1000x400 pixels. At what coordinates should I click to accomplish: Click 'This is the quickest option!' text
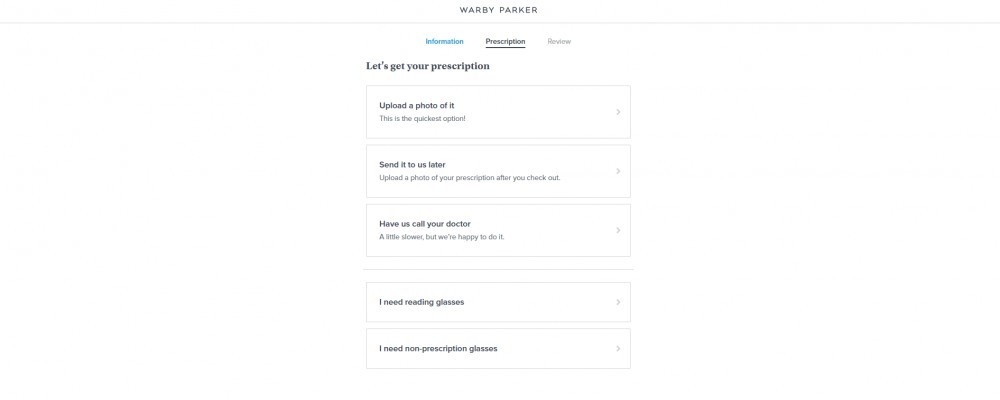422,119
